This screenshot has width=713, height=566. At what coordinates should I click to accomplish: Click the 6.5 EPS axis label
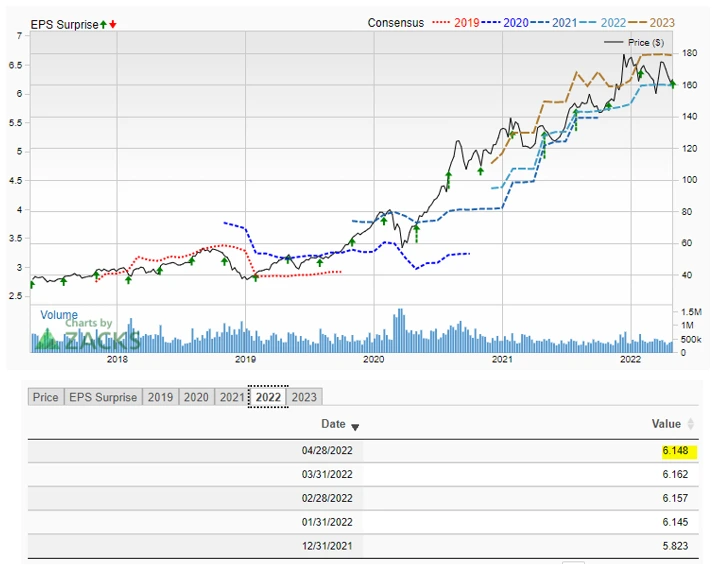(15, 65)
